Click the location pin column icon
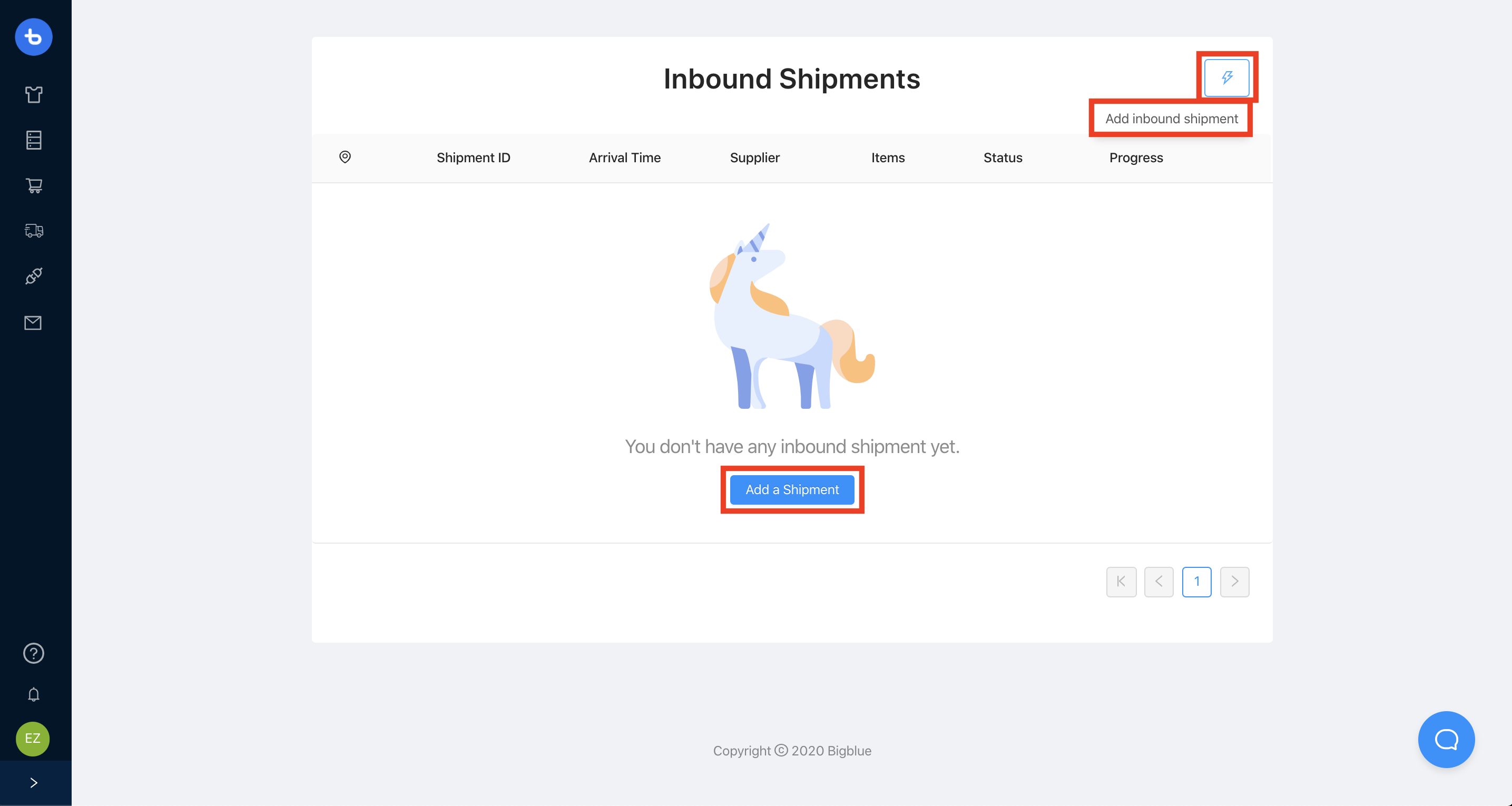The image size is (1512, 806). pyautogui.click(x=345, y=158)
